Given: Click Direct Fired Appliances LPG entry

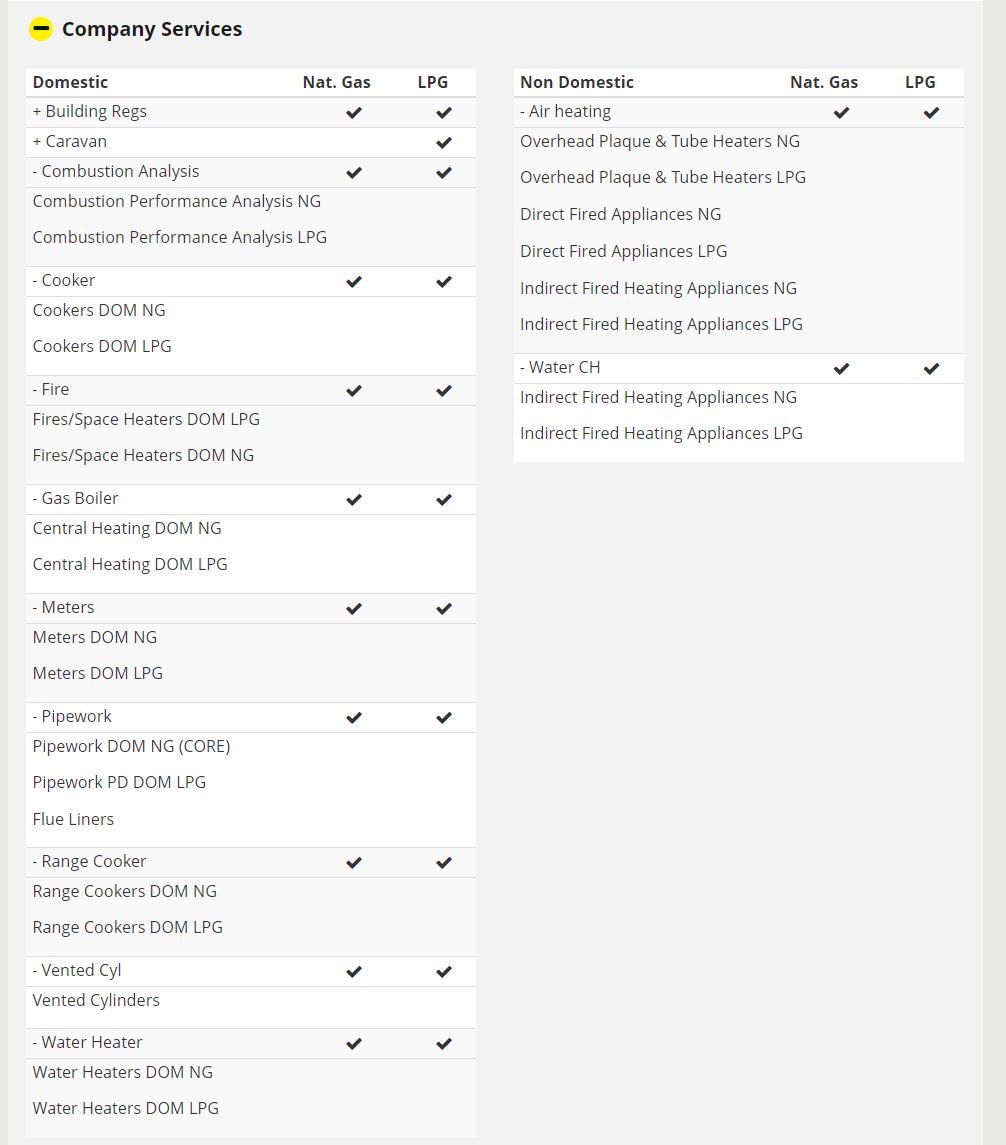Looking at the screenshot, I should [623, 252].
